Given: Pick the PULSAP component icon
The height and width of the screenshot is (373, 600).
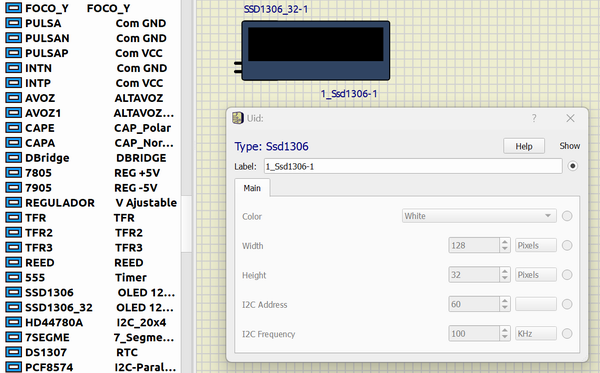Looking at the screenshot, I should coord(13,53).
